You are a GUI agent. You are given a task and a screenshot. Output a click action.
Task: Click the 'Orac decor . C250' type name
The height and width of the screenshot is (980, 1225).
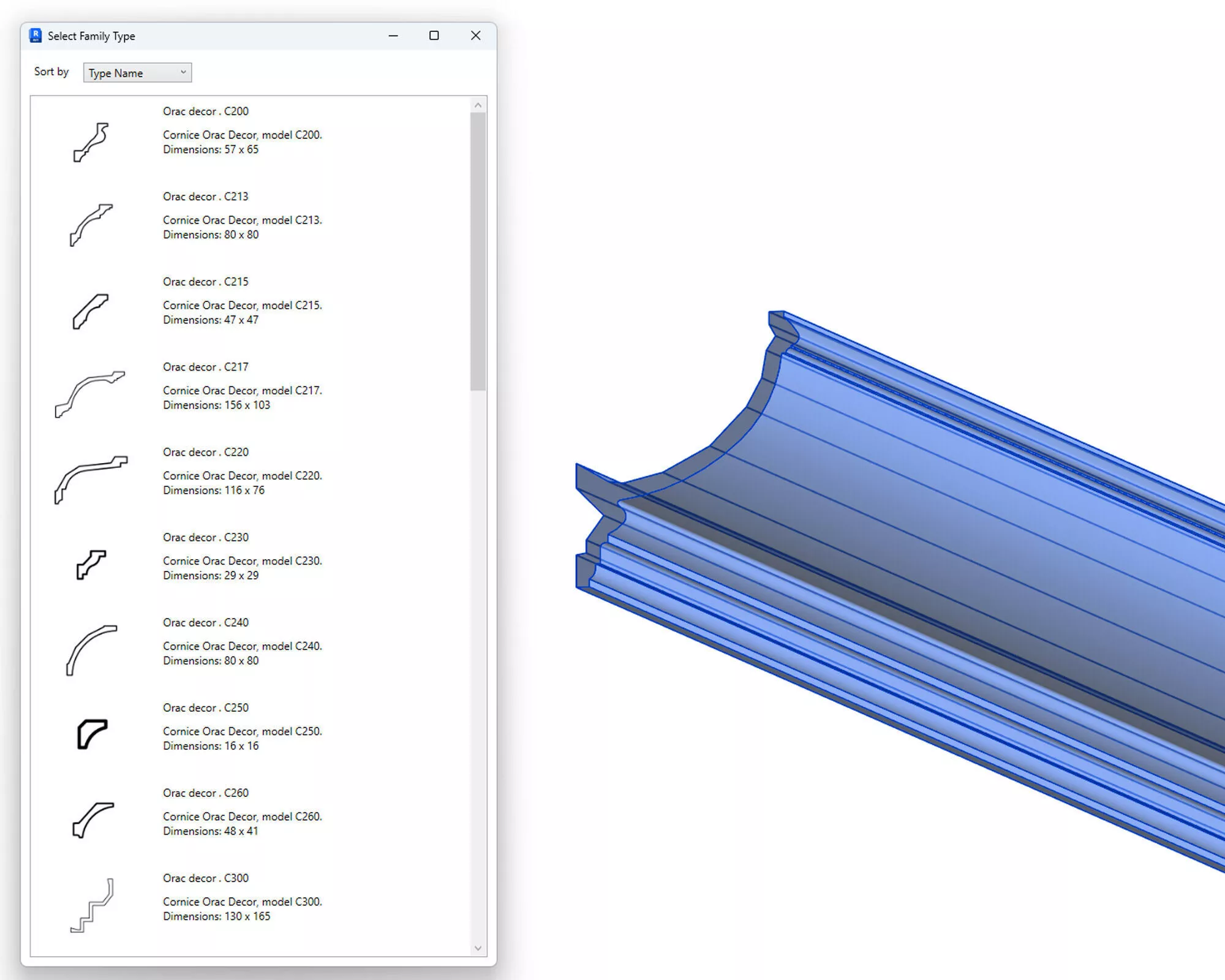206,707
